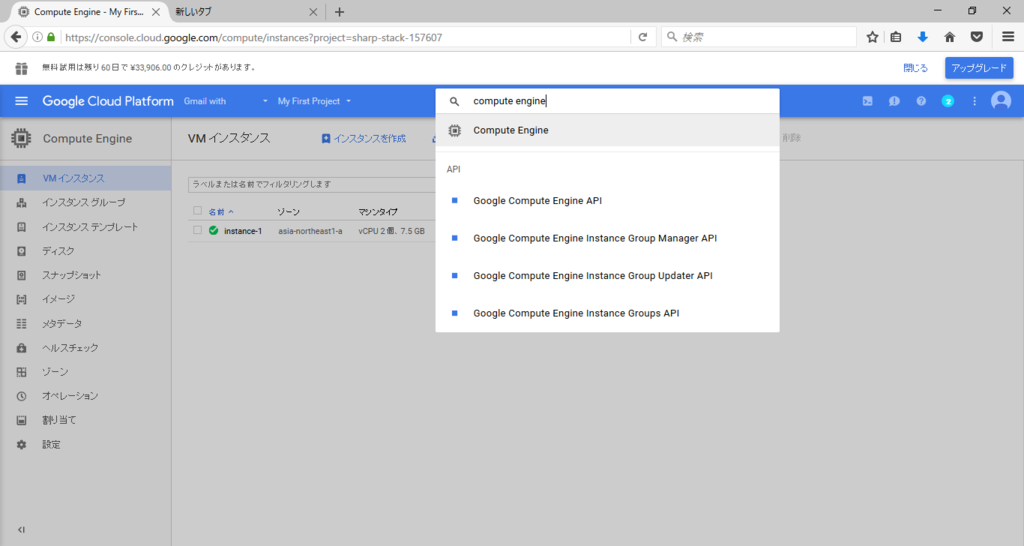1024x546 pixels.
Task: Click the ディスク sidebar icon
Action: coord(22,251)
